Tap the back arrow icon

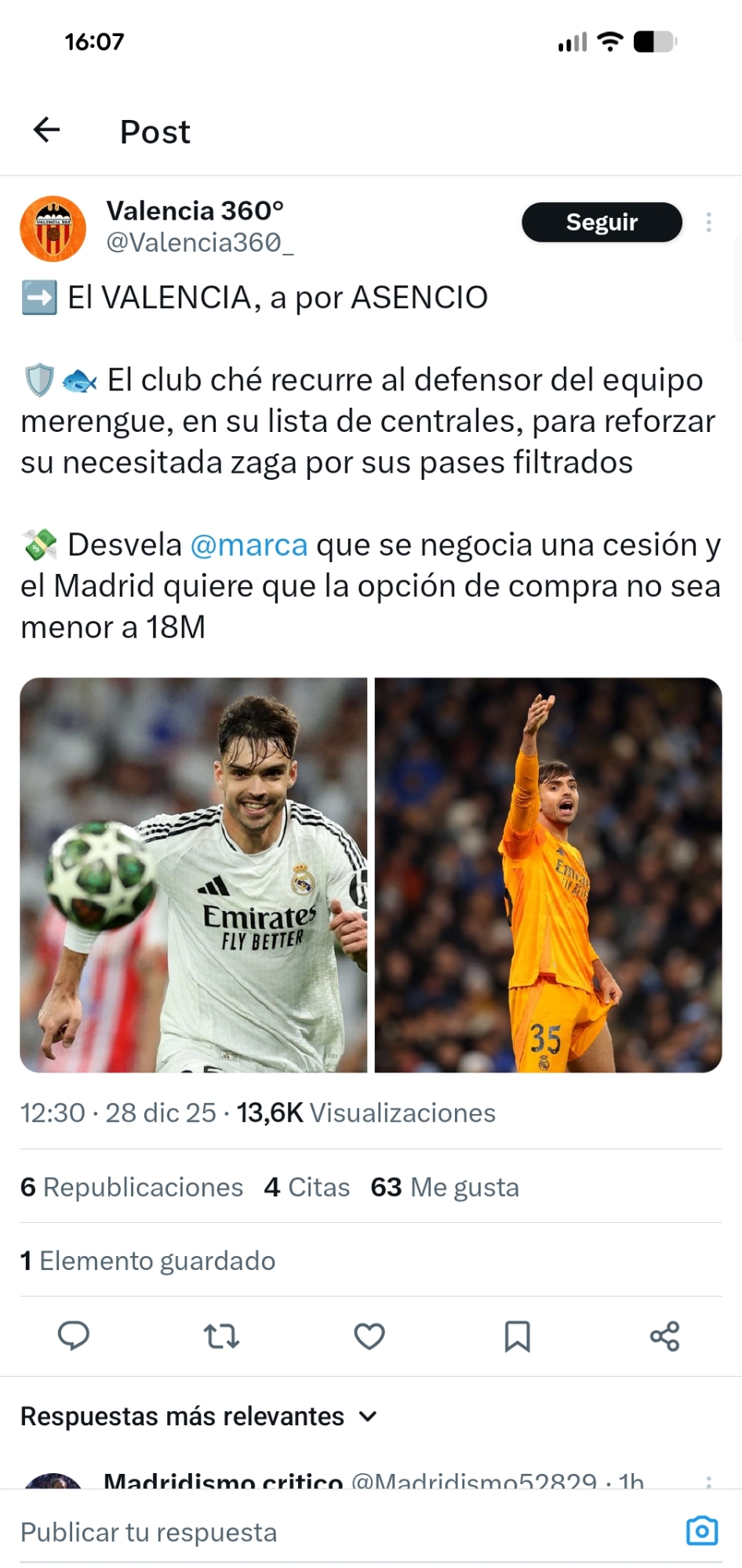point(46,130)
